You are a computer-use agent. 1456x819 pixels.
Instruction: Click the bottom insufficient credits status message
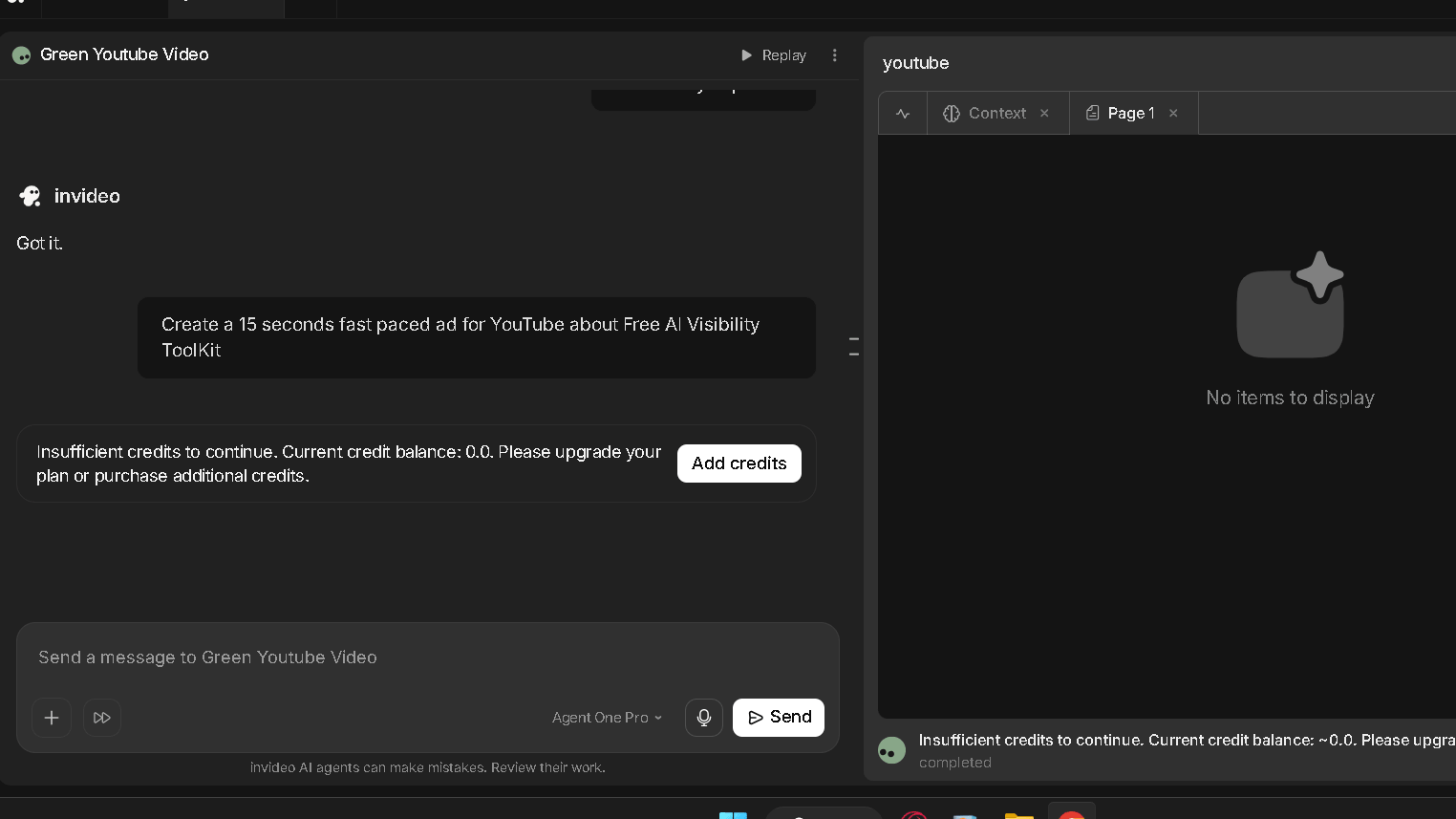[1188, 740]
